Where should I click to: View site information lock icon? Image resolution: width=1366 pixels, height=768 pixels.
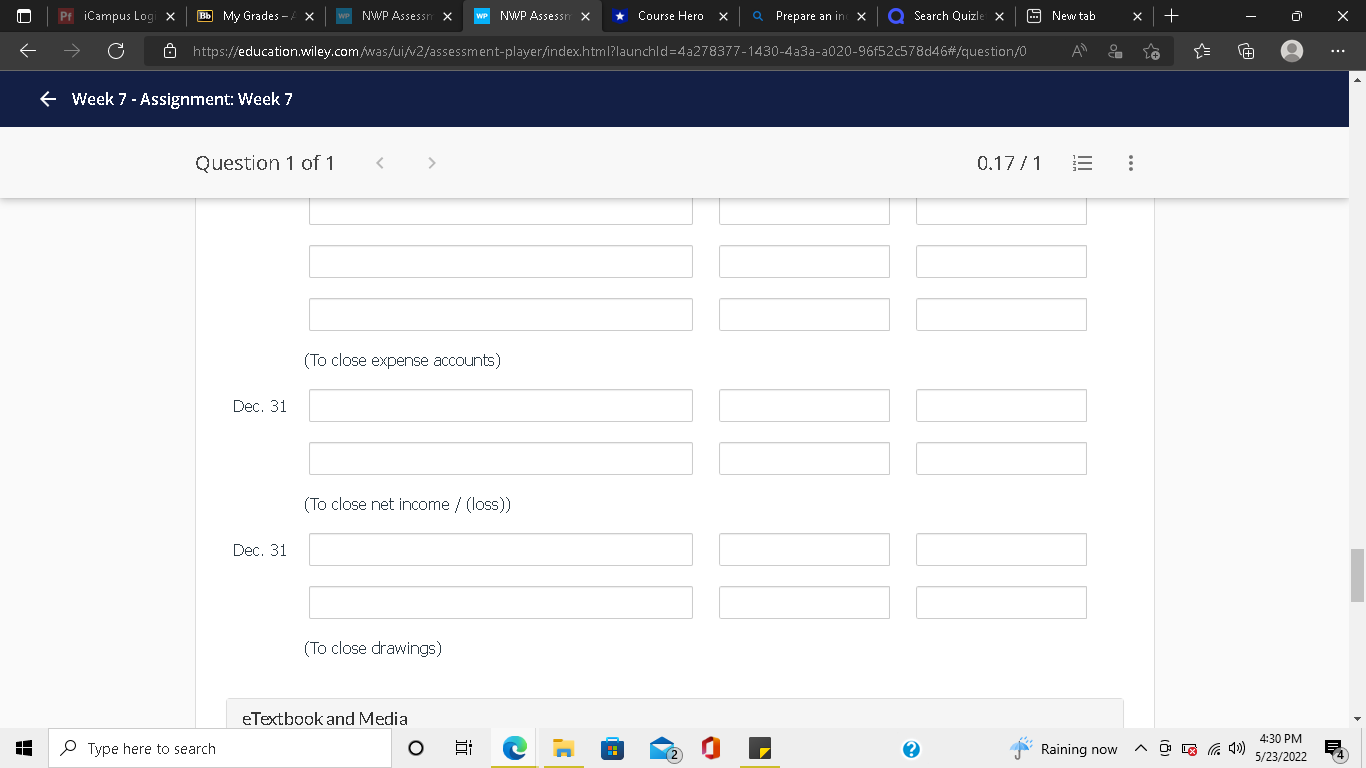pyautogui.click(x=170, y=51)
